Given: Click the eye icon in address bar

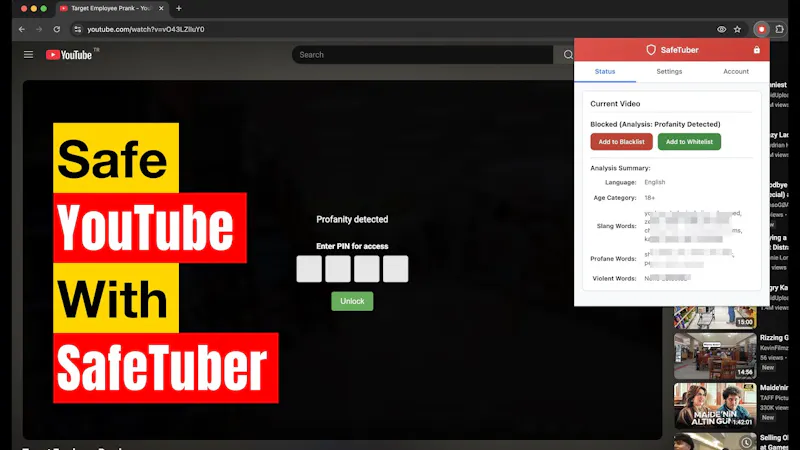Looking at the screenshot, I should (721, 30).
